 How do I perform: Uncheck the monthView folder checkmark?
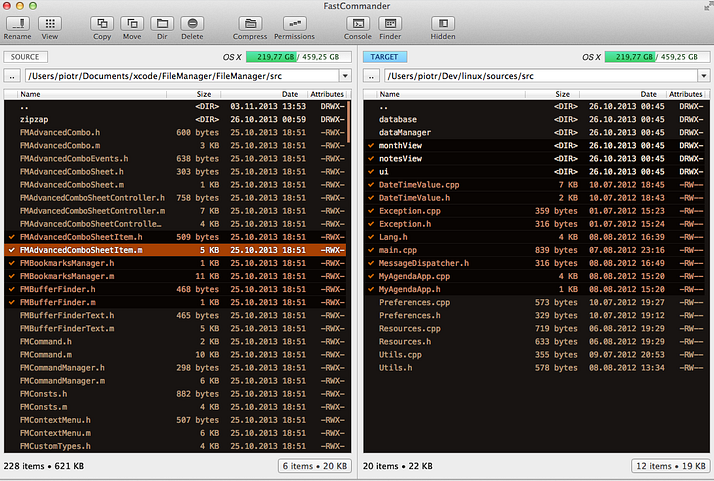(x=371, y=145)
